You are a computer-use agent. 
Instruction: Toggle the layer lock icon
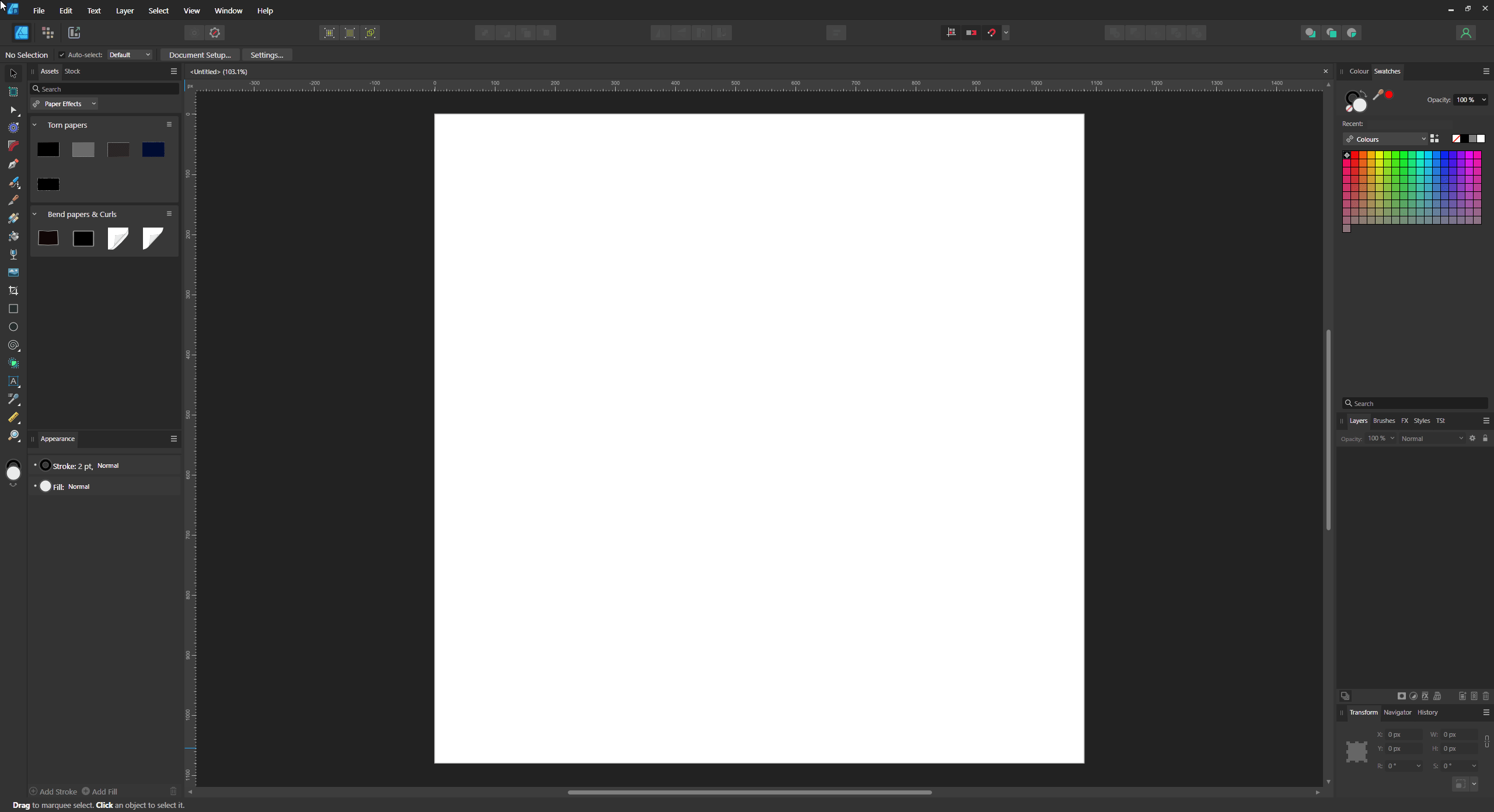coord(1485,438)
